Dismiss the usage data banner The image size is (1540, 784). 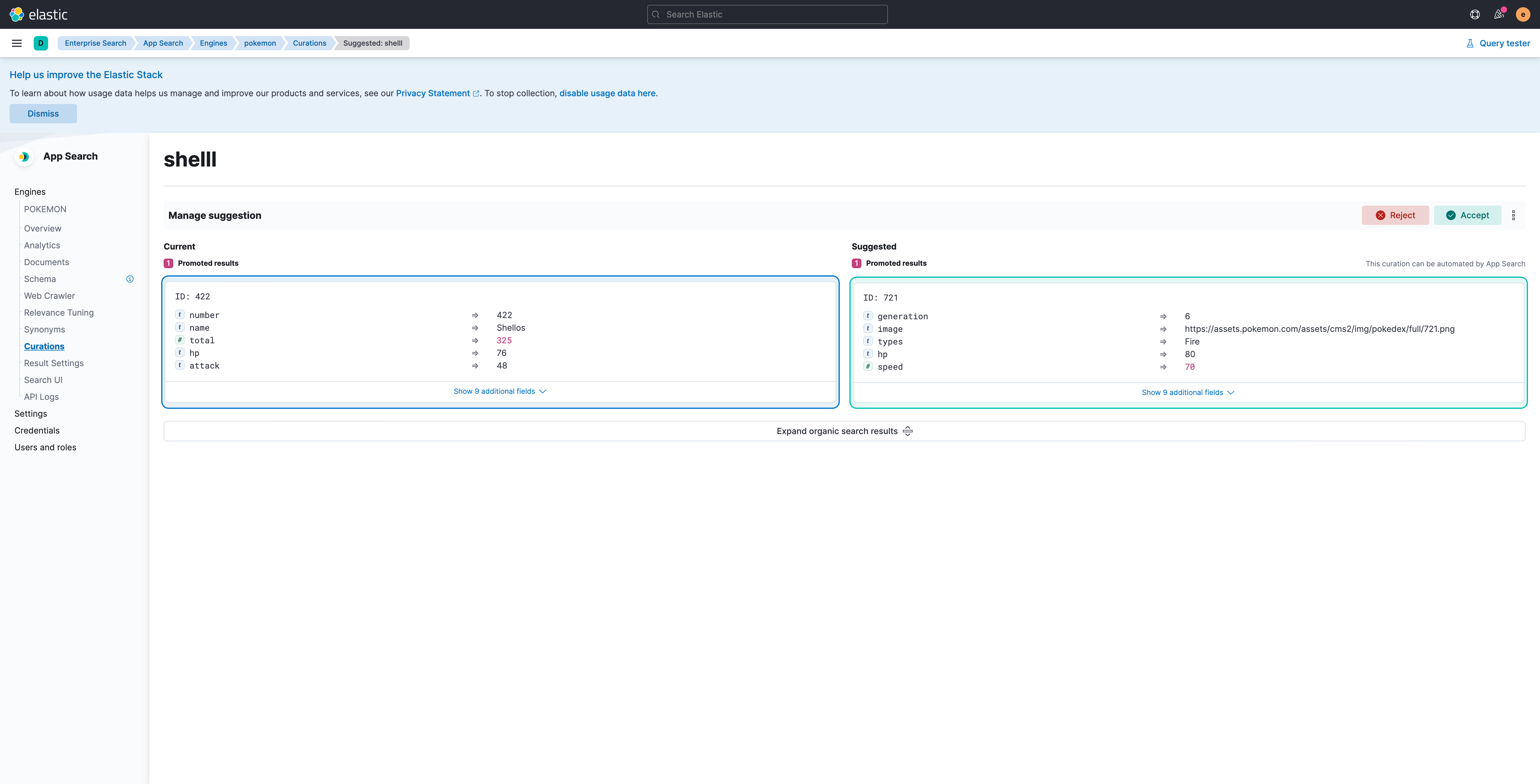43,114
